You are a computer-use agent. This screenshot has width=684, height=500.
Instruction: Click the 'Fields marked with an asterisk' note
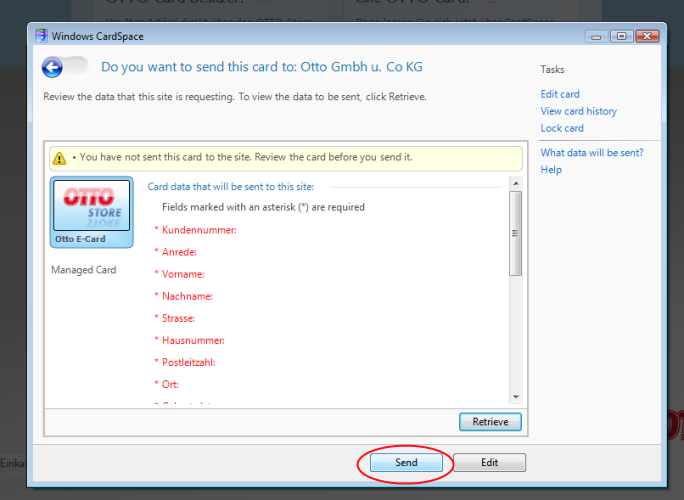(263, 207)
